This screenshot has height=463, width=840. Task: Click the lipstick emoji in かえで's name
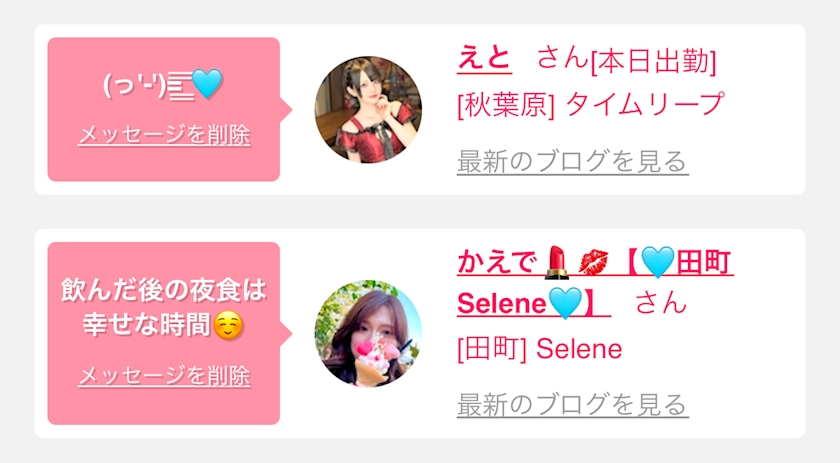click(x=557, y=263)
